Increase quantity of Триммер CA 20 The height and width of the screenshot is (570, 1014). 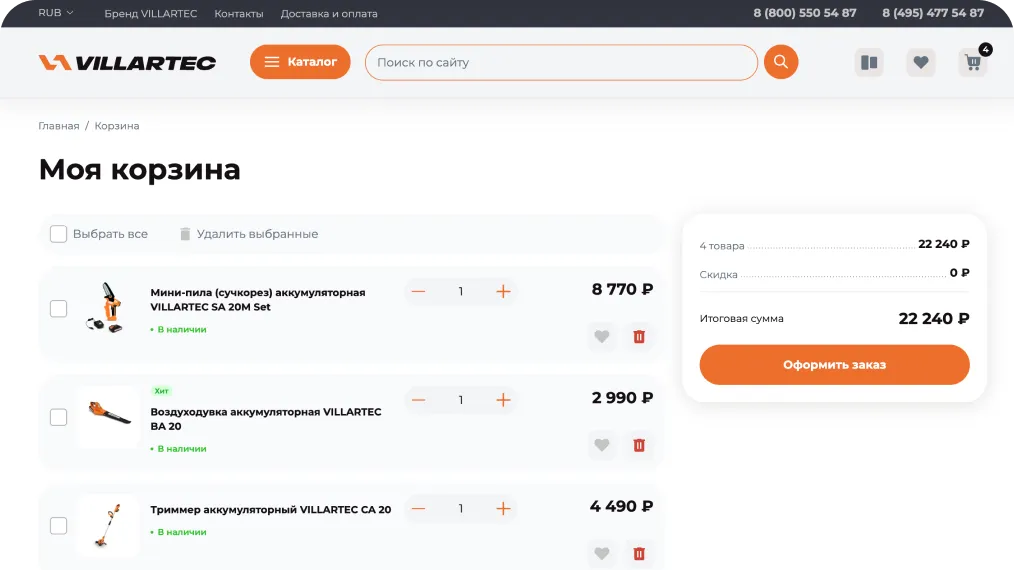click(x=503, y=509)
